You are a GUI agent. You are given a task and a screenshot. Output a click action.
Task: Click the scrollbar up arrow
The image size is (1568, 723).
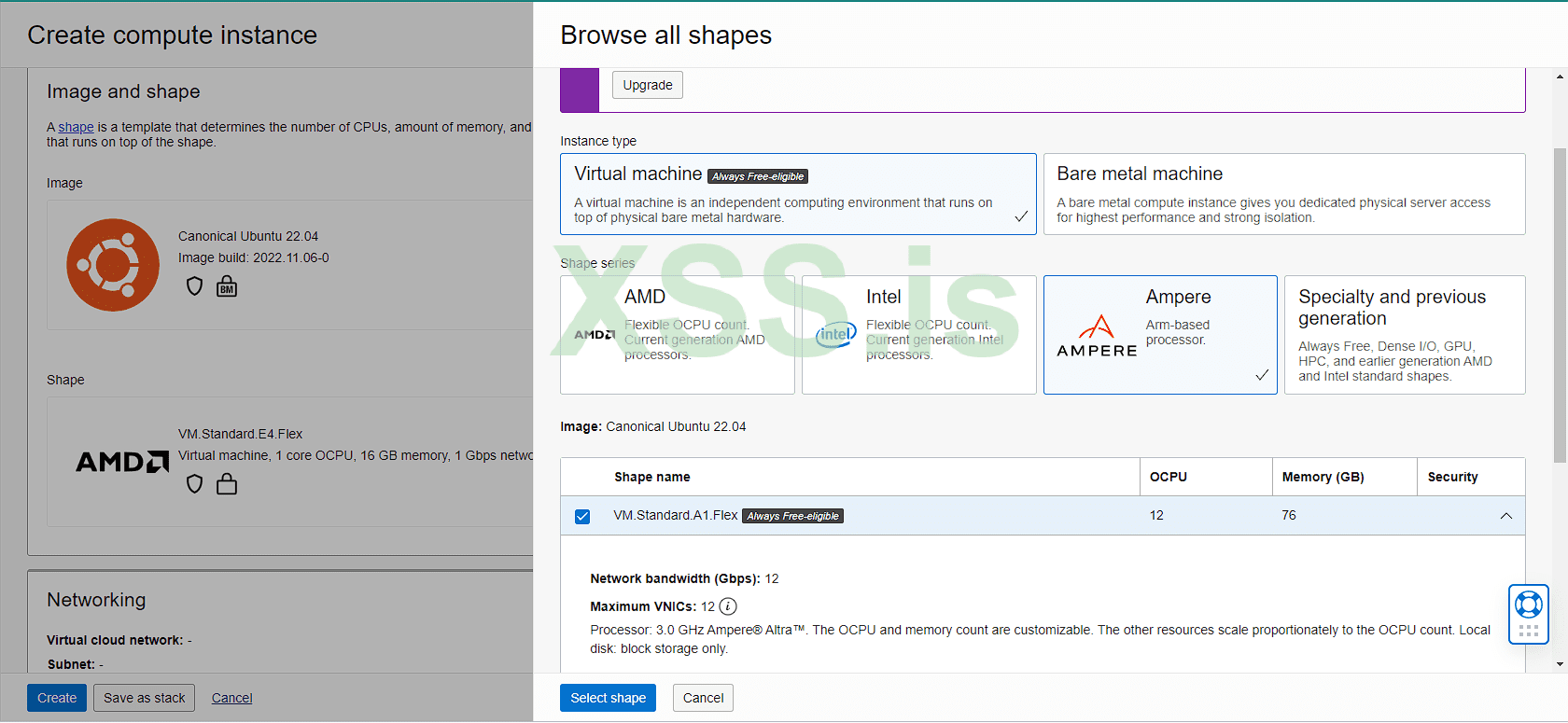coord(1560,76)
